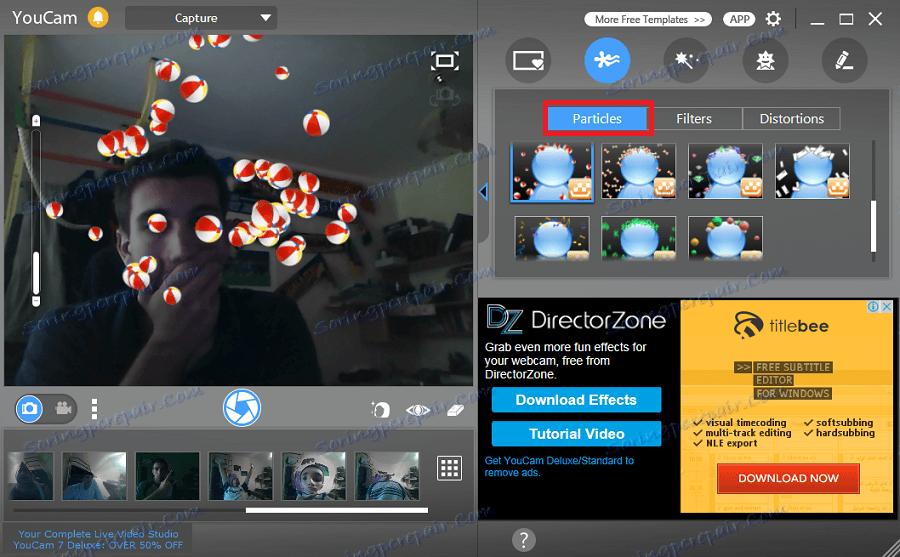Switch to photo capture mode
900x557 pixels.
[x=29, y=409]
